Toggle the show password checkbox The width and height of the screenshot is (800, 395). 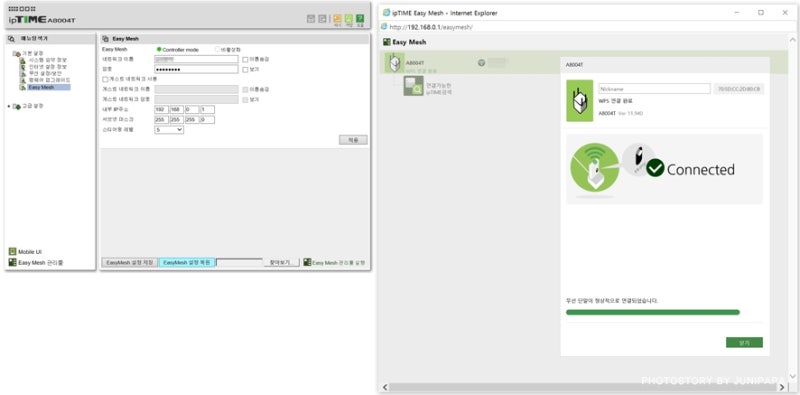[x=245, y=69]
